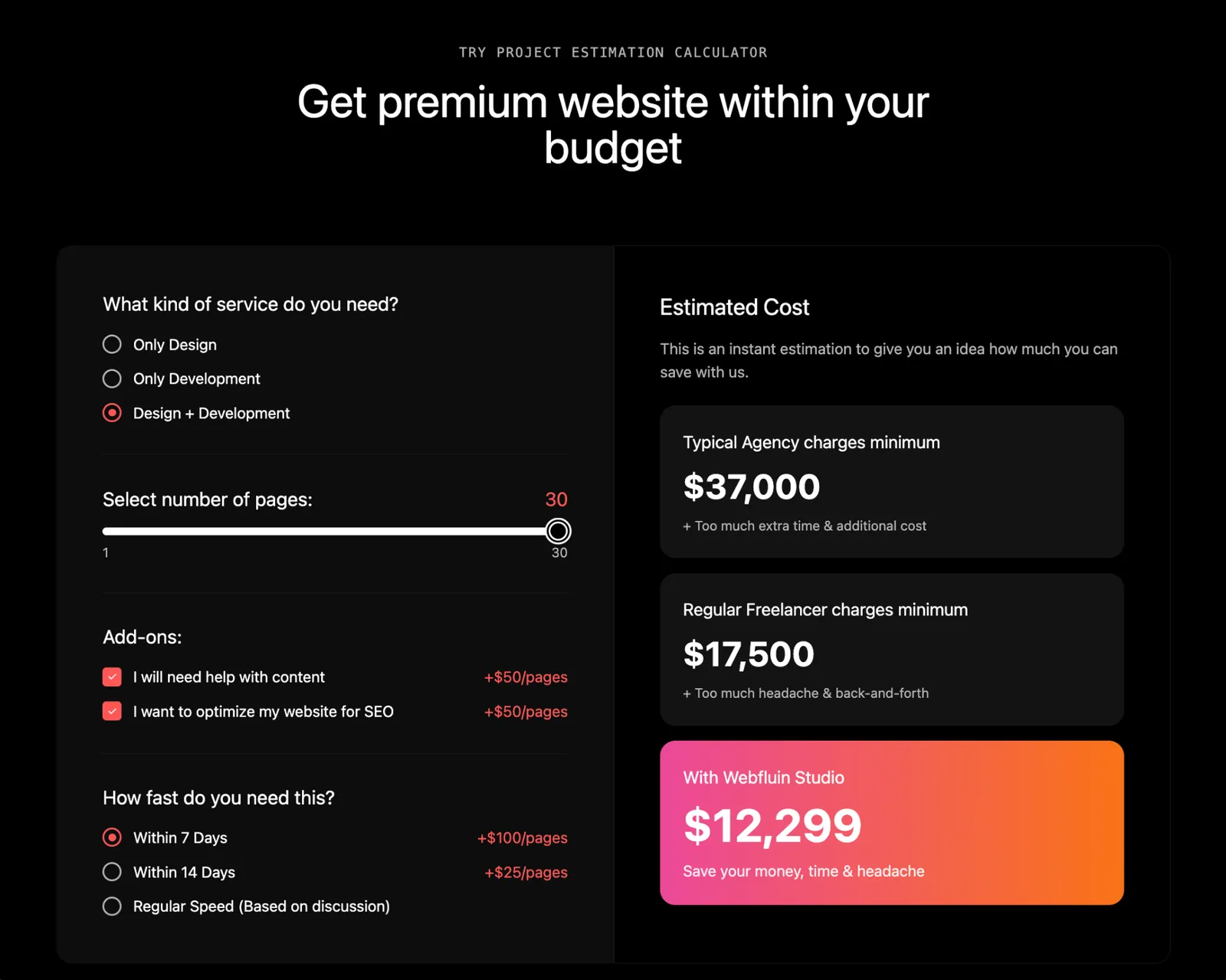Click the red "30" page count value

pos(556,500)
